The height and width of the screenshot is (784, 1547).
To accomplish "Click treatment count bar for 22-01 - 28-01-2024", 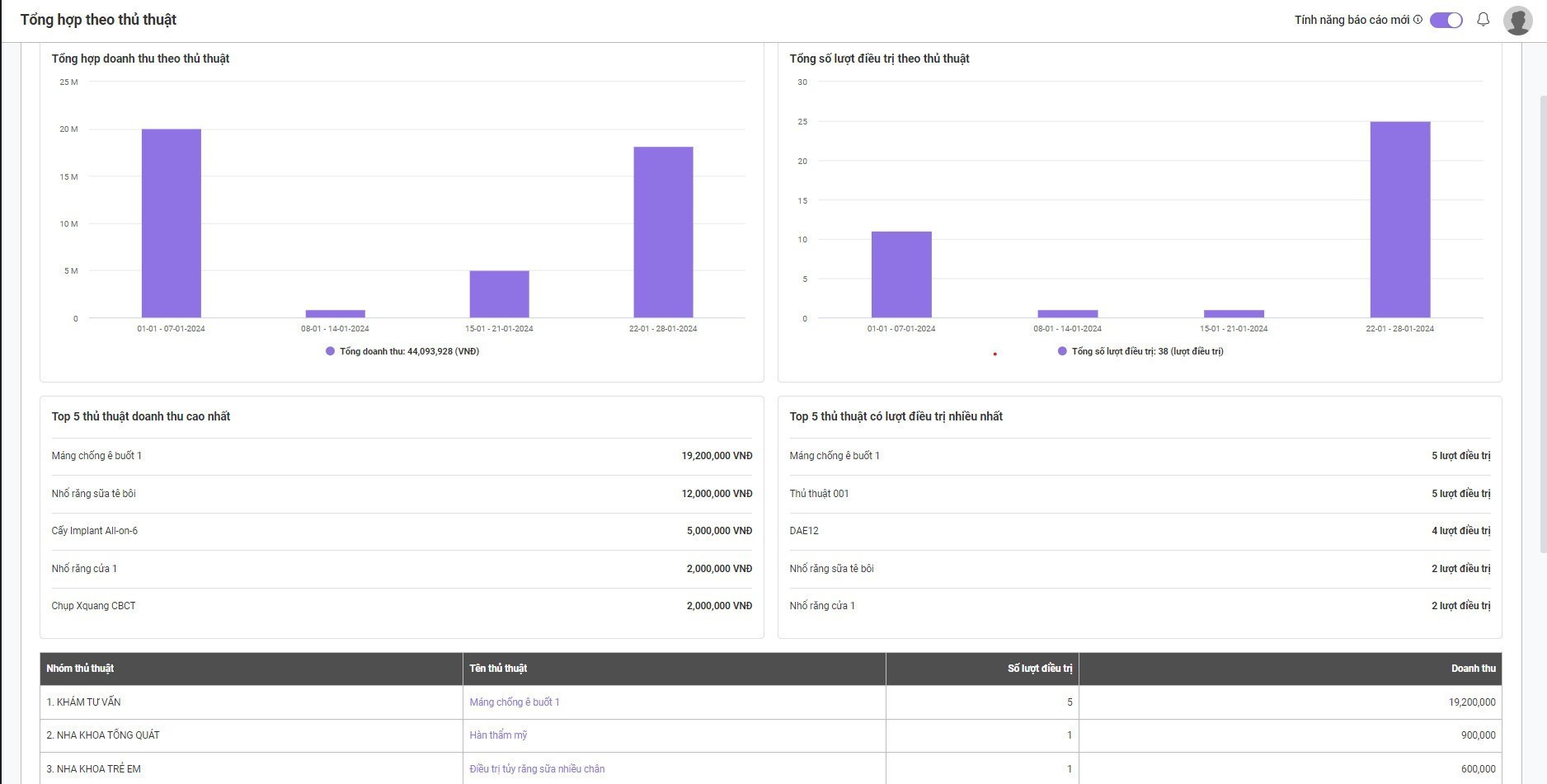I will click(1399, 219).
